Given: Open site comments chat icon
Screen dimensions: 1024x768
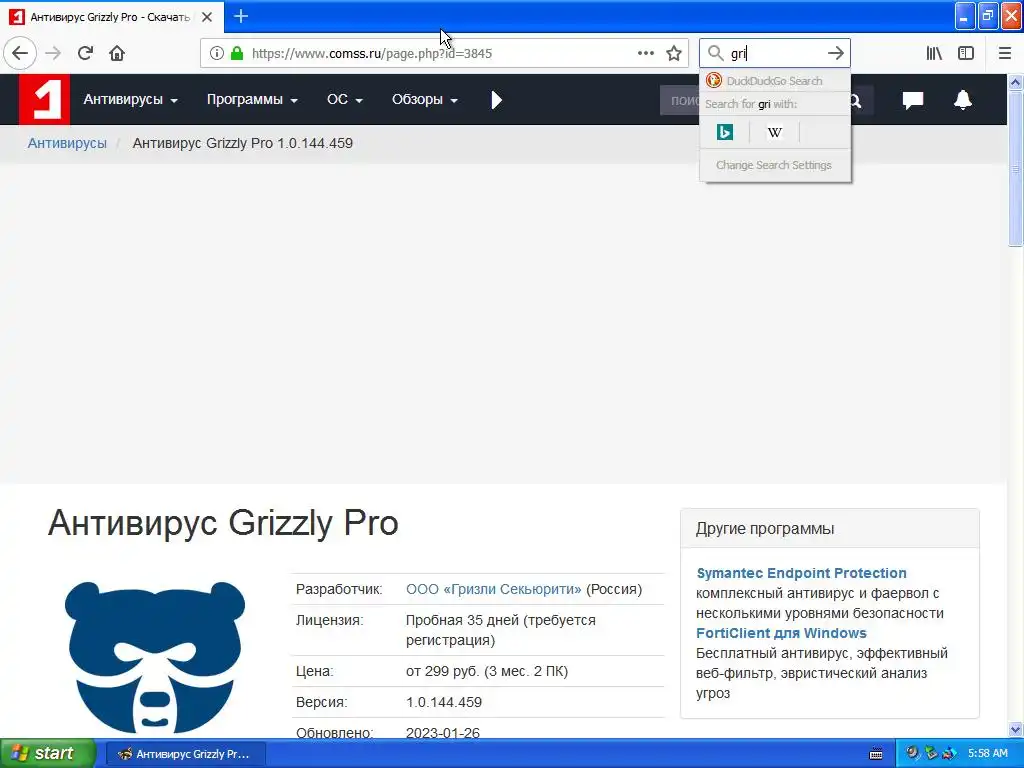Looking at the screenshot, I should click(x=912, y=100).
